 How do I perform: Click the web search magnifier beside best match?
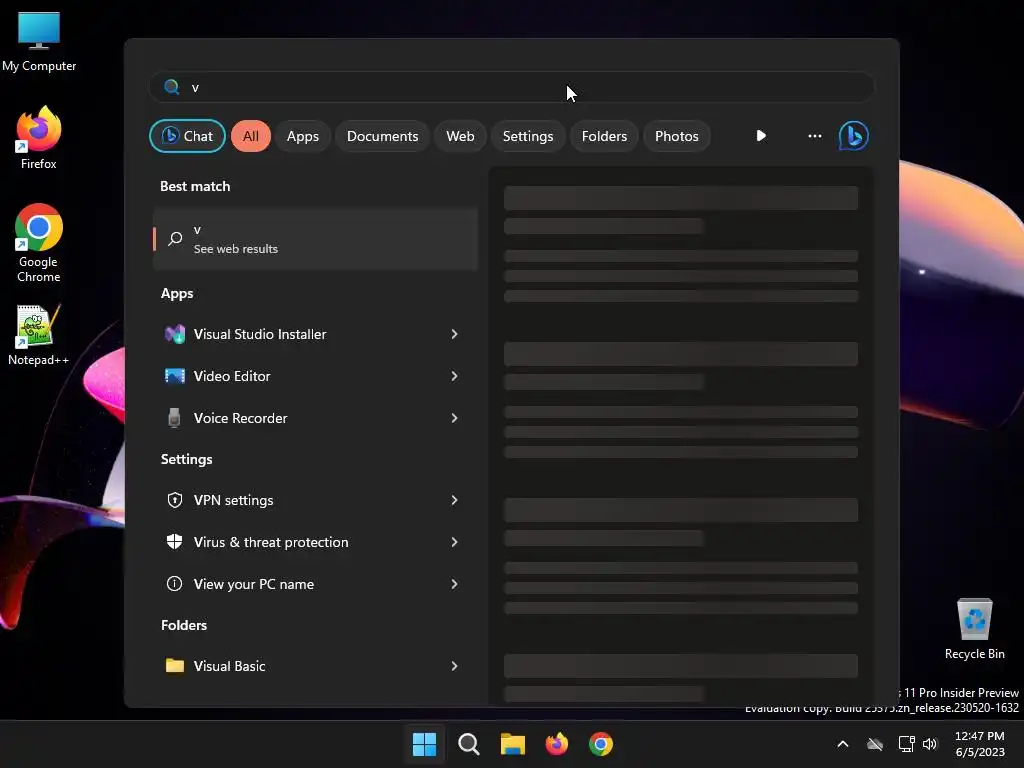tap(175, 239)
